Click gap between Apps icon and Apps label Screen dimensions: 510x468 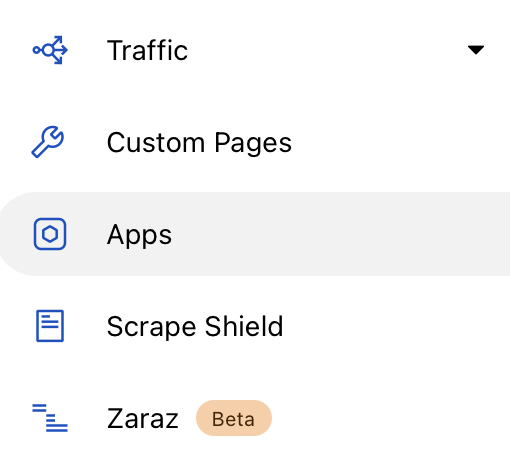[x=87, y=234]
